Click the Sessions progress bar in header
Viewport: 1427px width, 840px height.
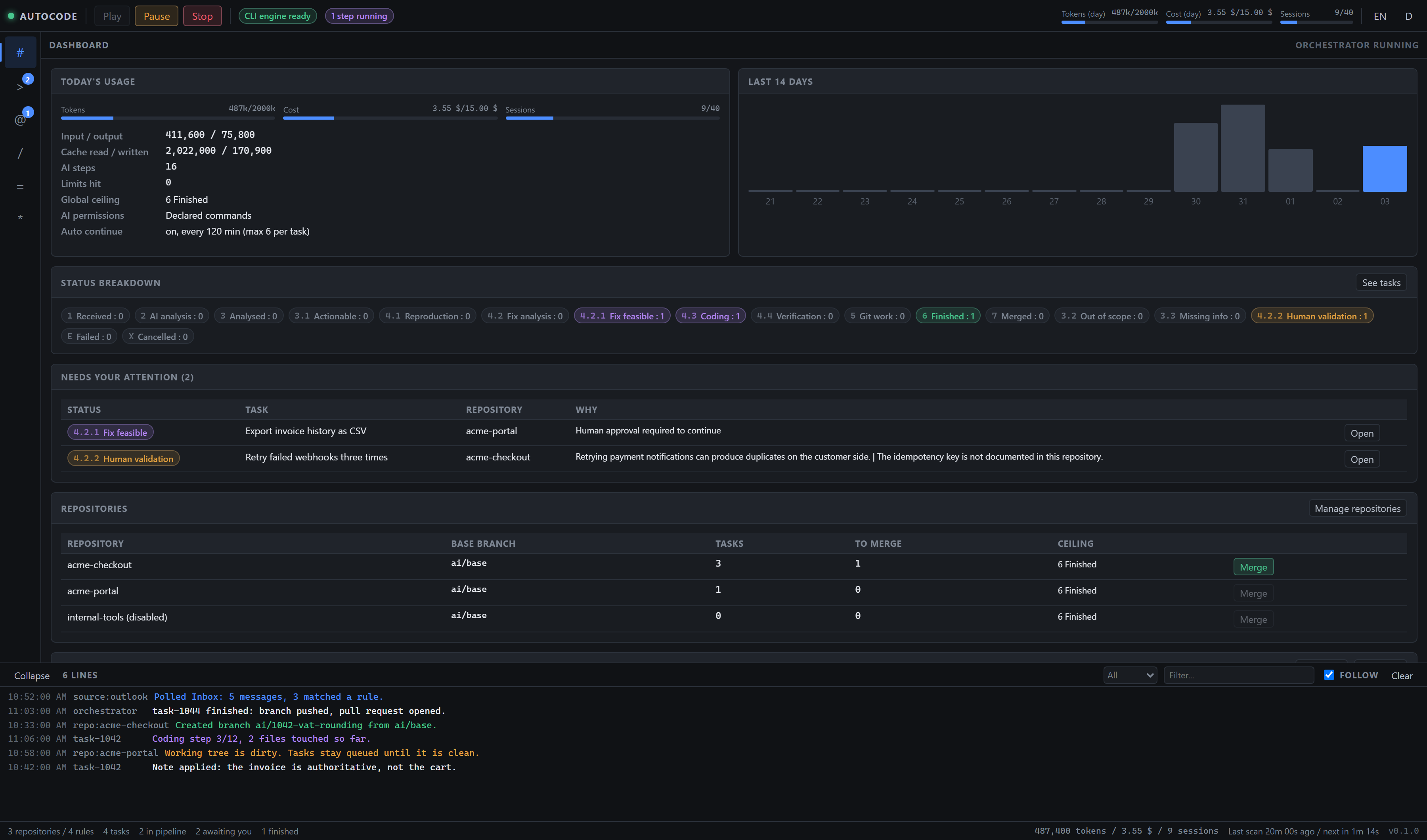tap(1316, 22)
